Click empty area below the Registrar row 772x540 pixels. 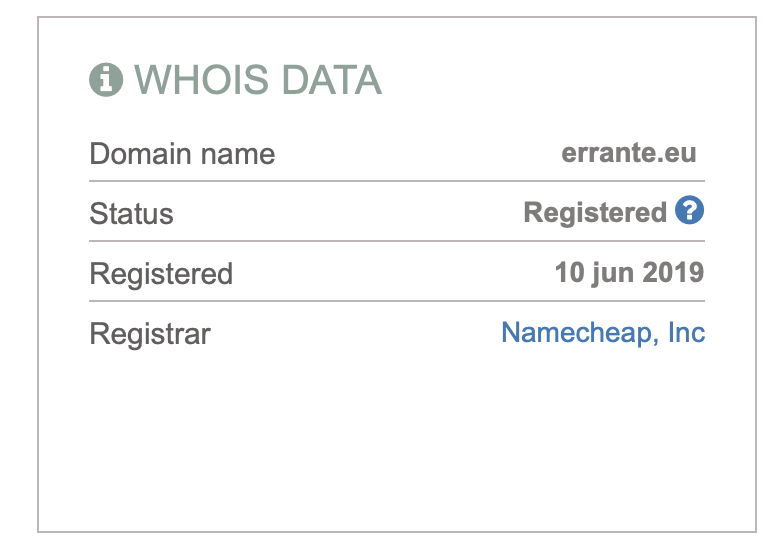tap(397, 438)
